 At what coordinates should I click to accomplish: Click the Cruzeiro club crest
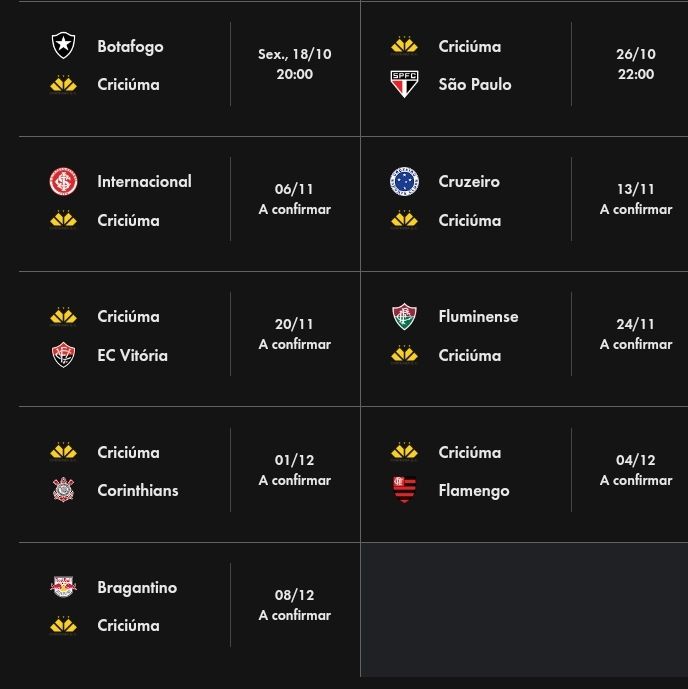pos(404,181)
